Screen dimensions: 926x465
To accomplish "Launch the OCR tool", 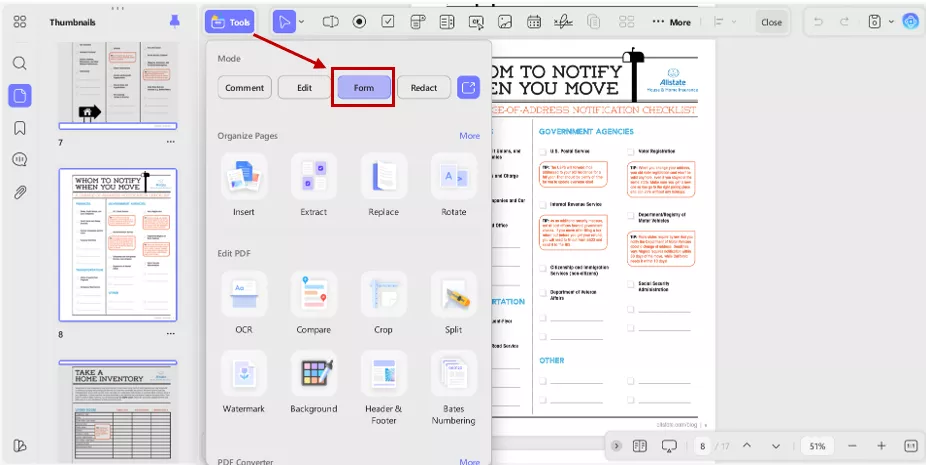I will [243, 303].
